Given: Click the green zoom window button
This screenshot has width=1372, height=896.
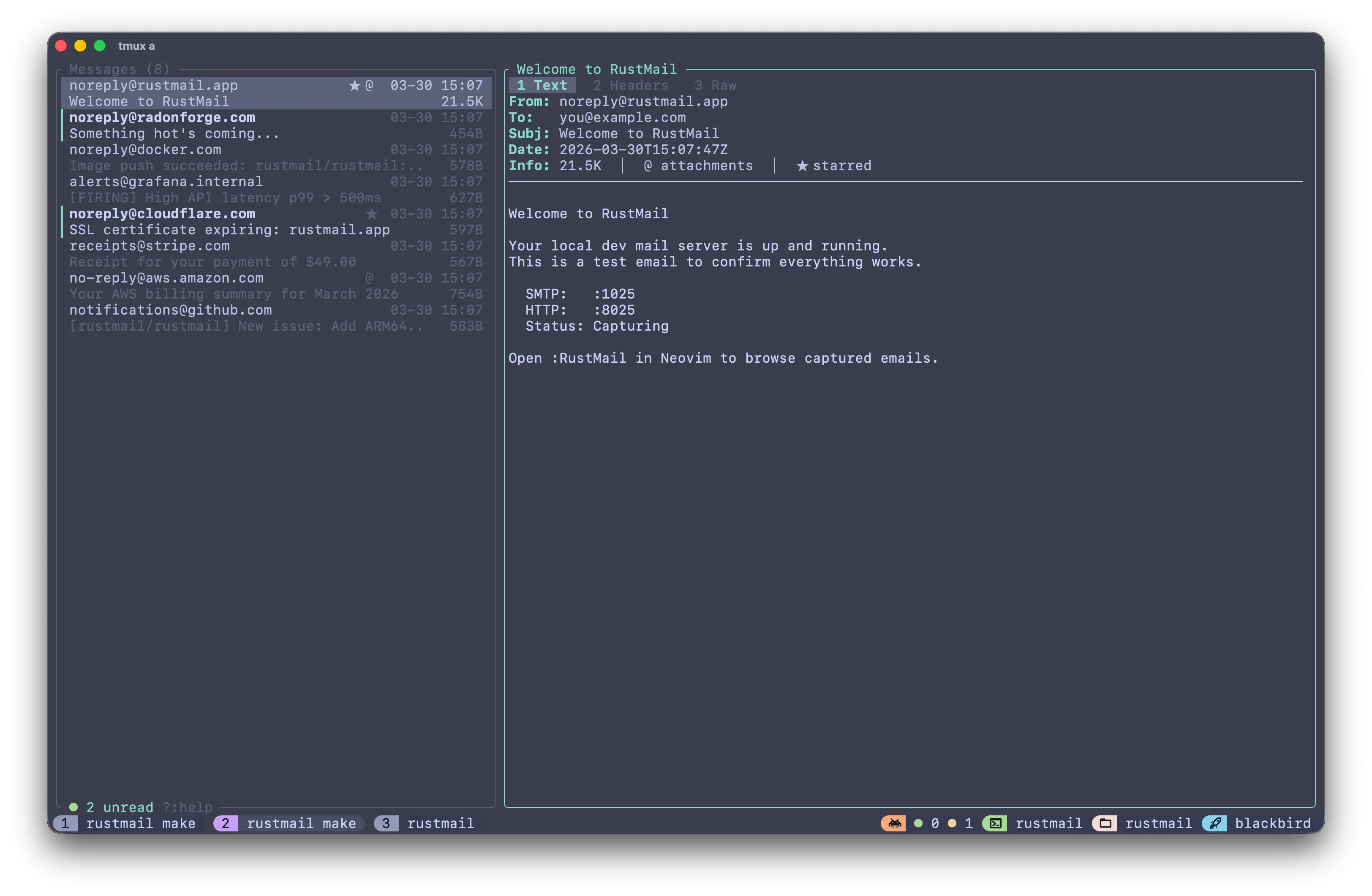Looking at the screenshot, I should pos(100,46).
